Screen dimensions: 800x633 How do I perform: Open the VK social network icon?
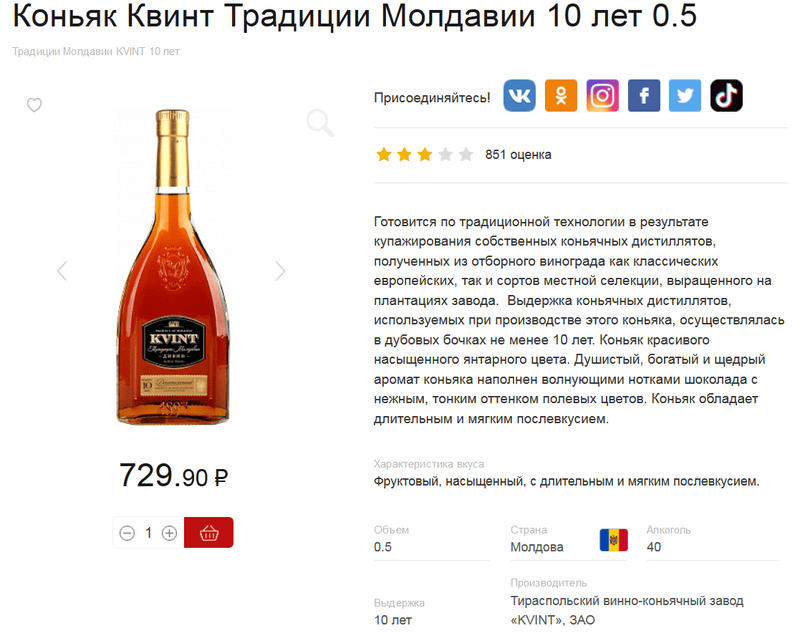pyautogui.click(x=519, y=95)
